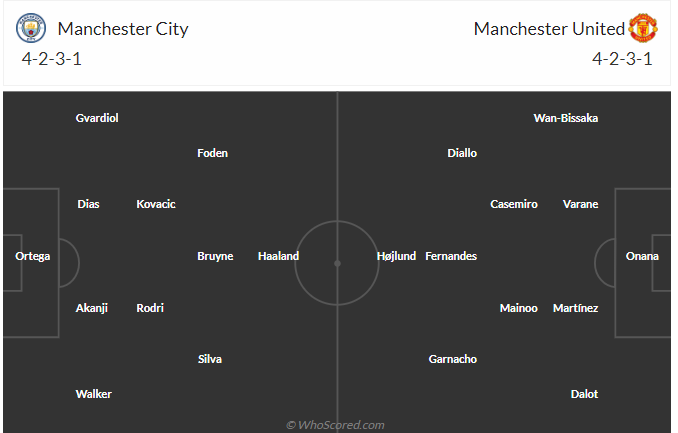The height and width of the screenshot is (433, 678).
Task: Click Haaland on the pitch
Action: 278,256
